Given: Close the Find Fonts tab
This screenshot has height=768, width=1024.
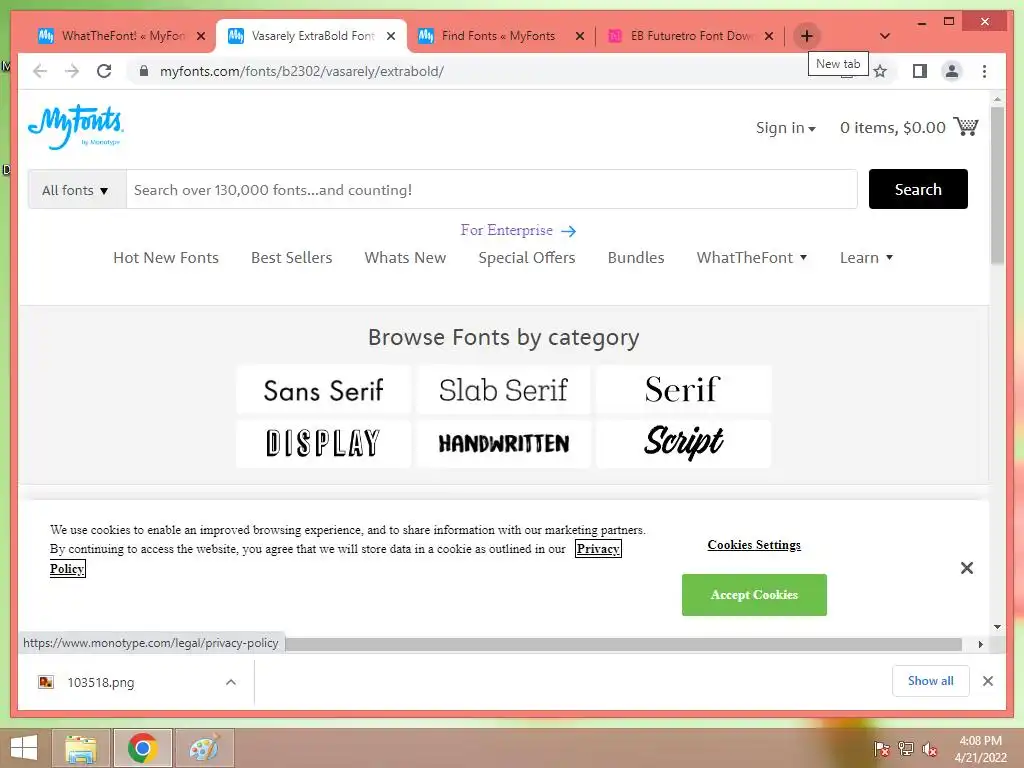Looking at the screenshot, I should [579, 36].
